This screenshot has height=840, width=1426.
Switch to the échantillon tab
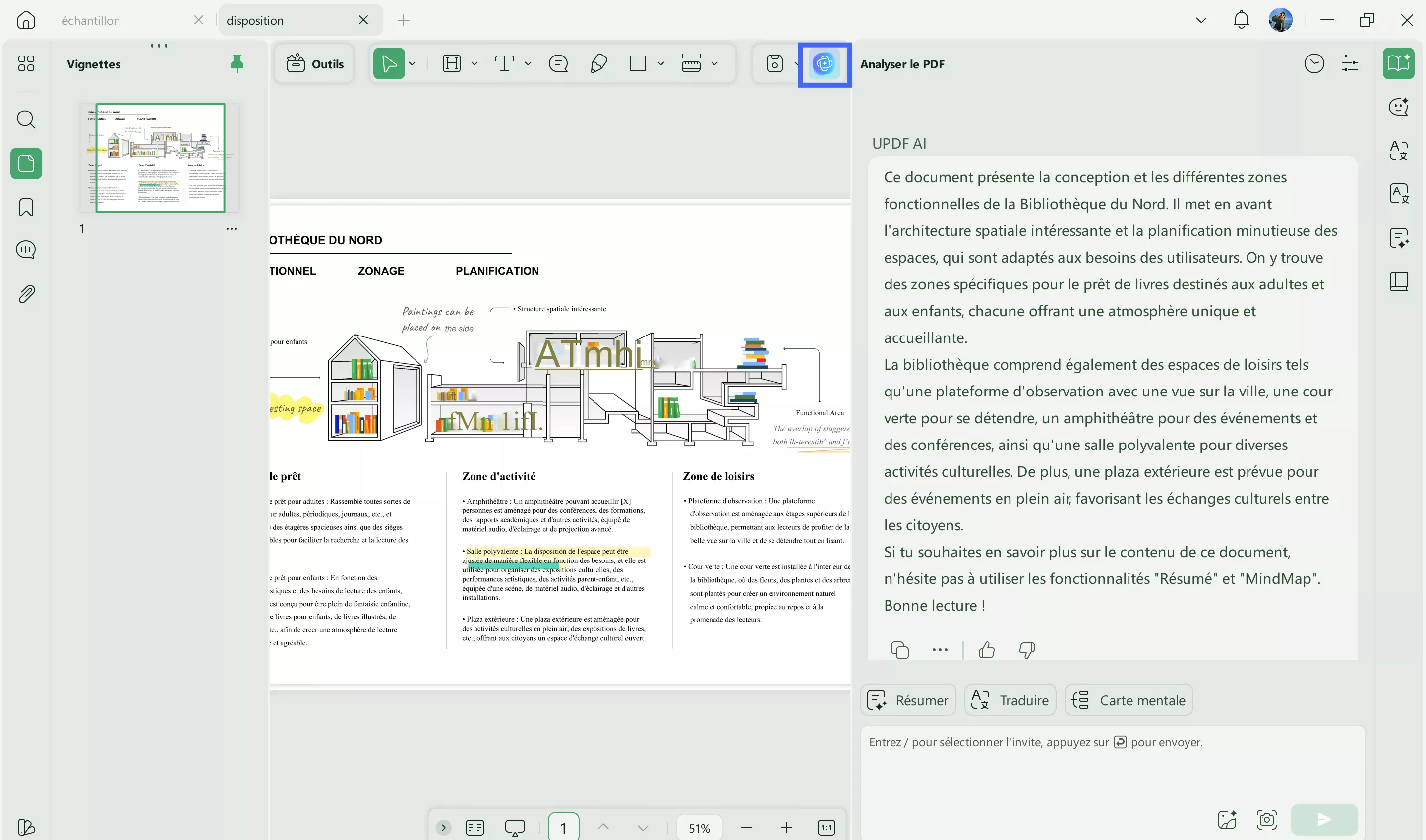coord(91,20)
